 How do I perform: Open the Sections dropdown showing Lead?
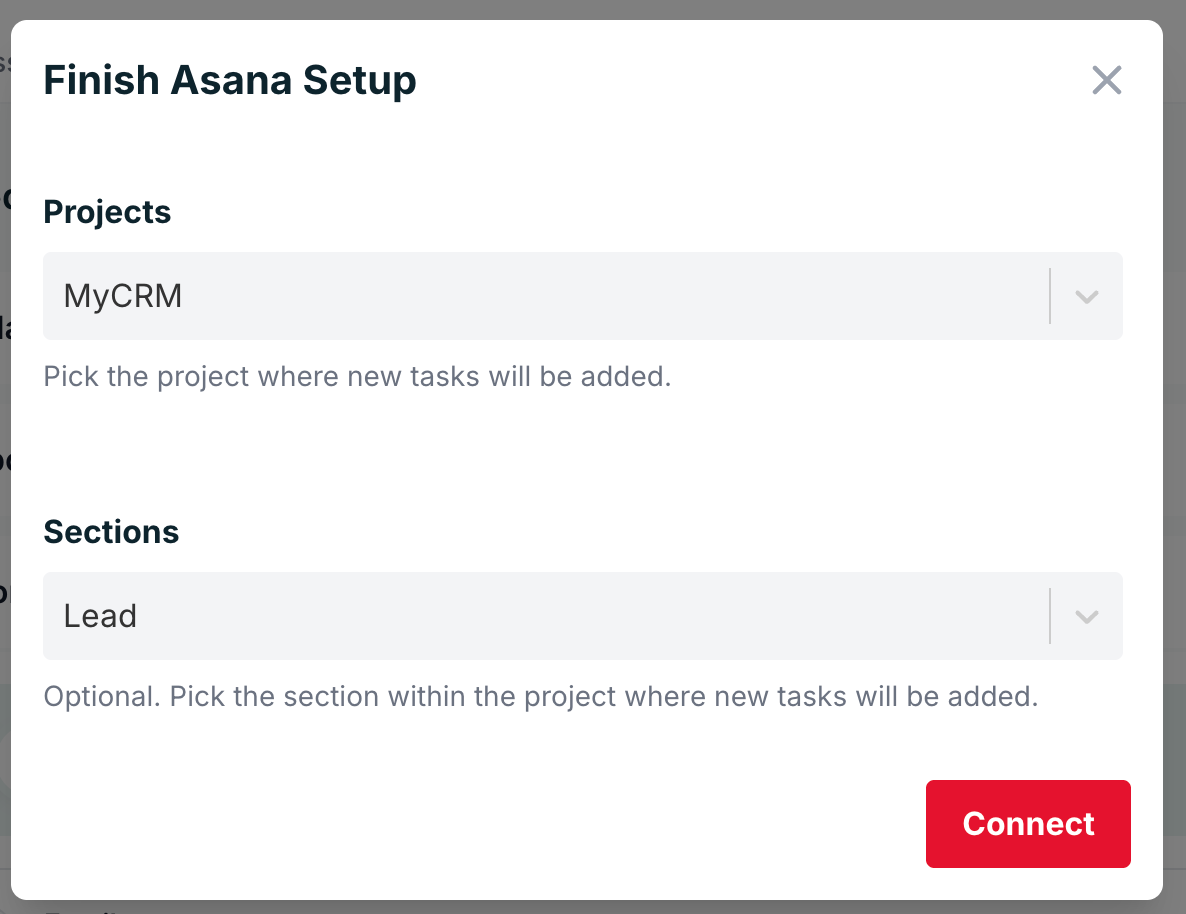click(x=583, y=616)
